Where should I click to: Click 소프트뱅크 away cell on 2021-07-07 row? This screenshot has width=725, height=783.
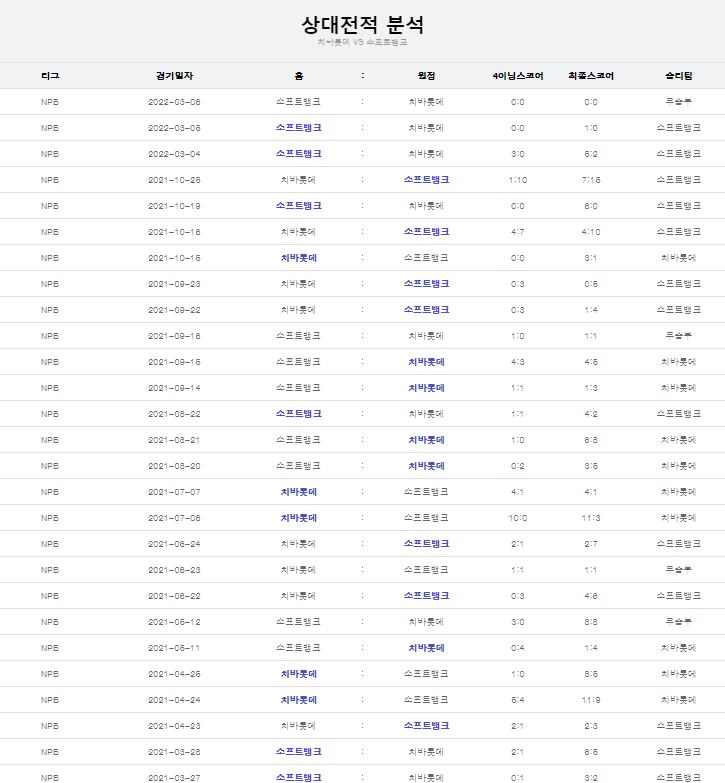click(x=426, y=492)
